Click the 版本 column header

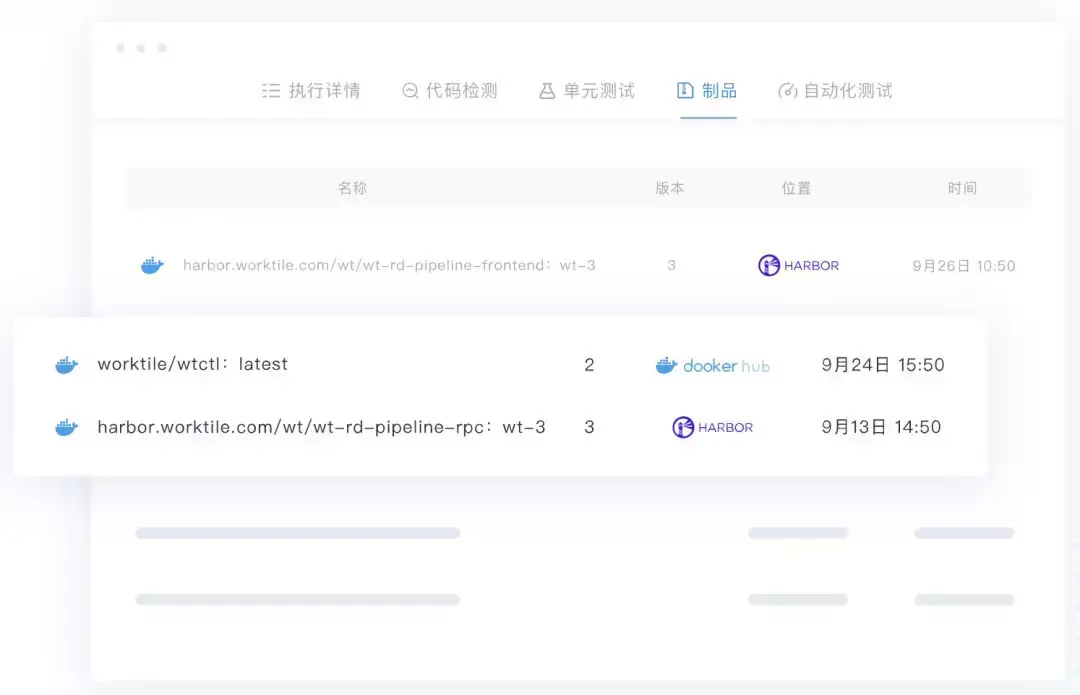[x=669, y=188]
